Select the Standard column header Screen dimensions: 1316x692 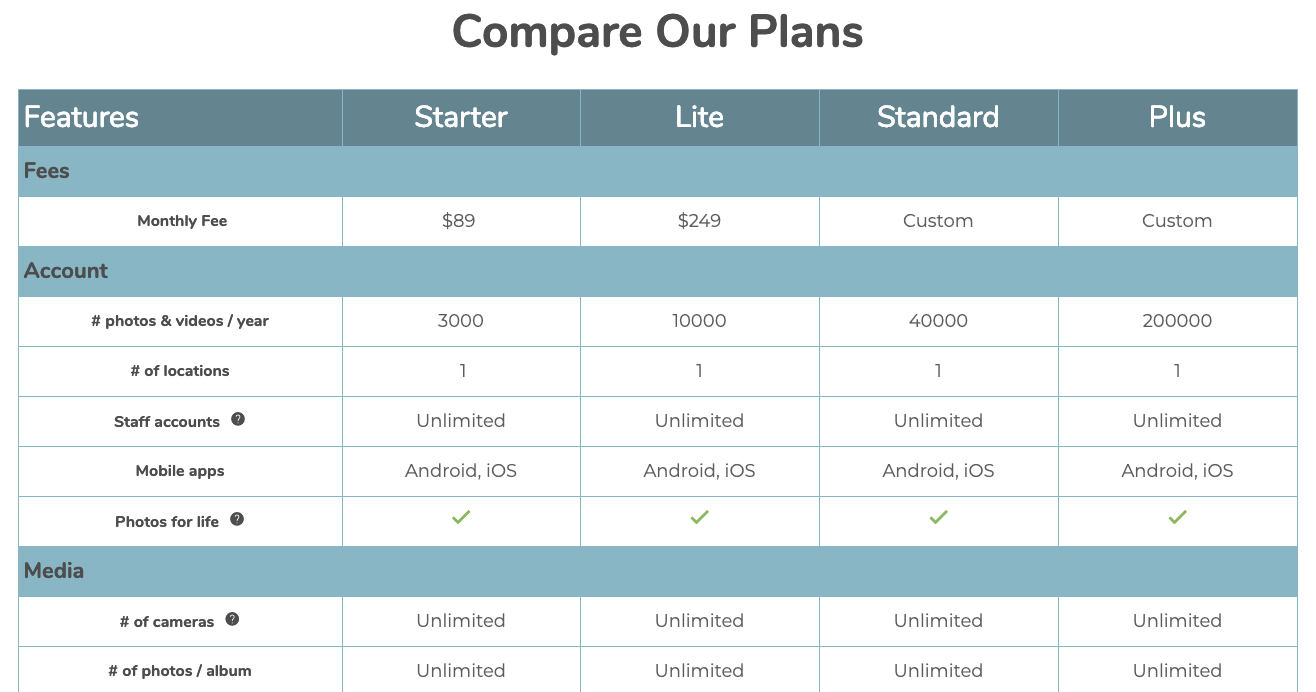tap(938, 117)
